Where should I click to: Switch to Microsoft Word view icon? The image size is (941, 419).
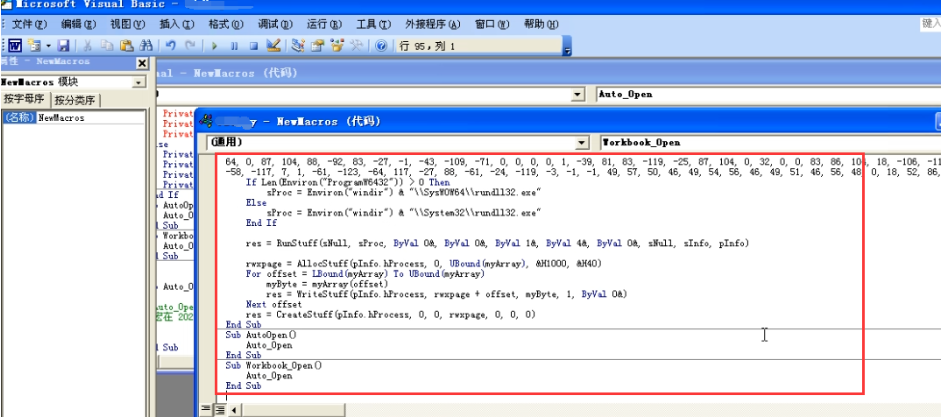15,46
